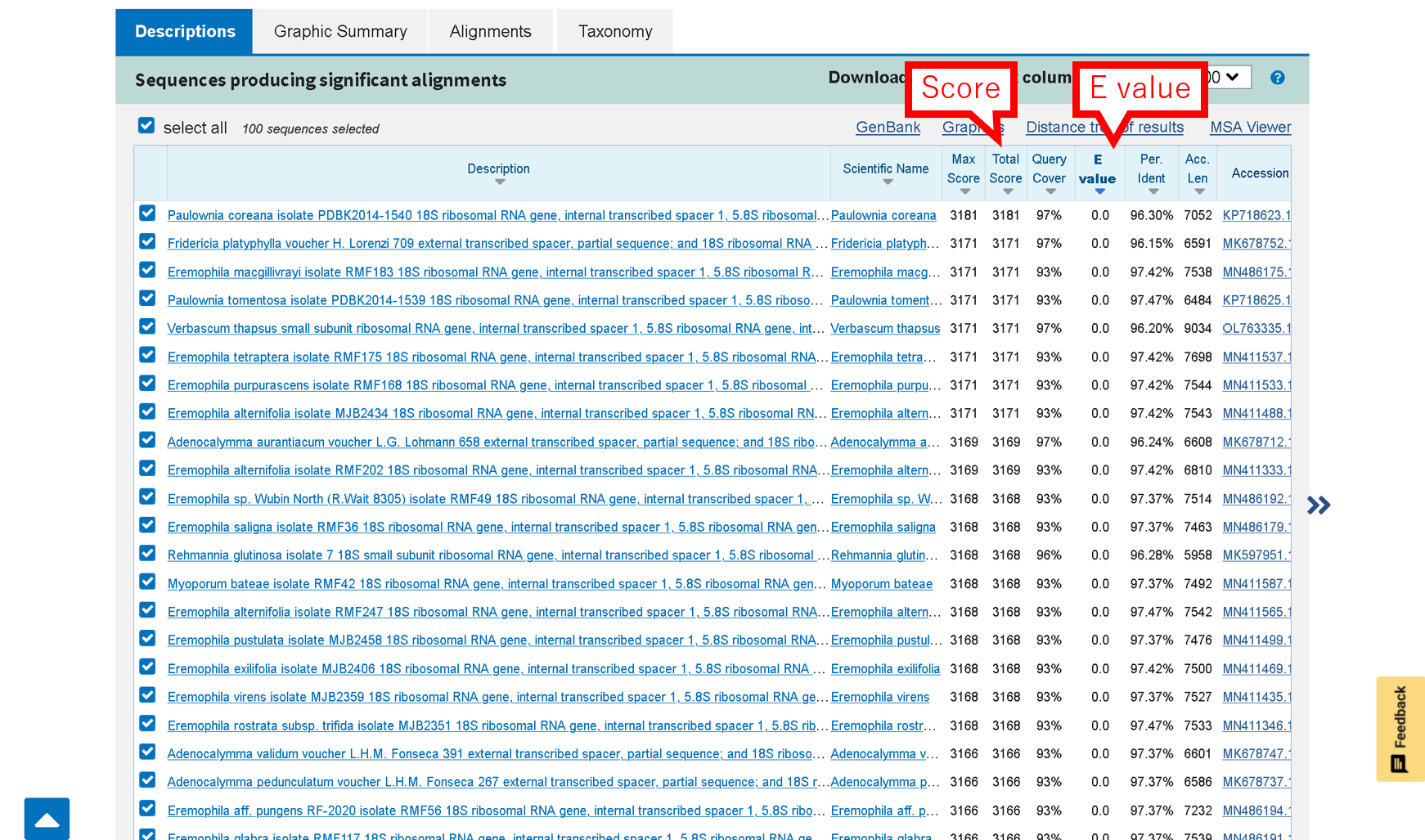1425x840 pixels.
Task: Open Rehmannia glutinosa isolate 7 description link
Action: [x=497, y=555]
